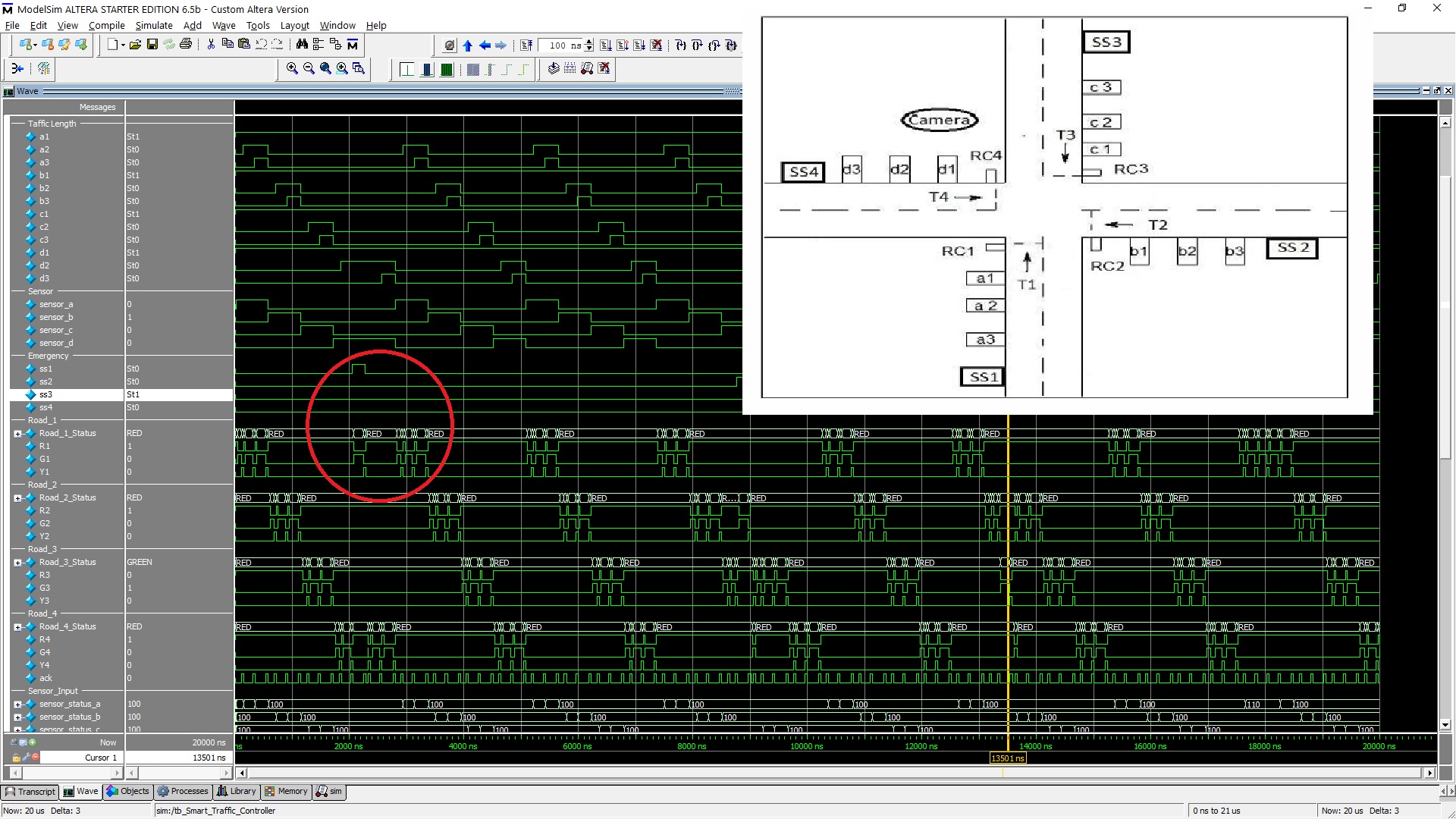Click the run length 100 ns input field
This screenshot has height=819, width=1456.
(x=560, y=45)
